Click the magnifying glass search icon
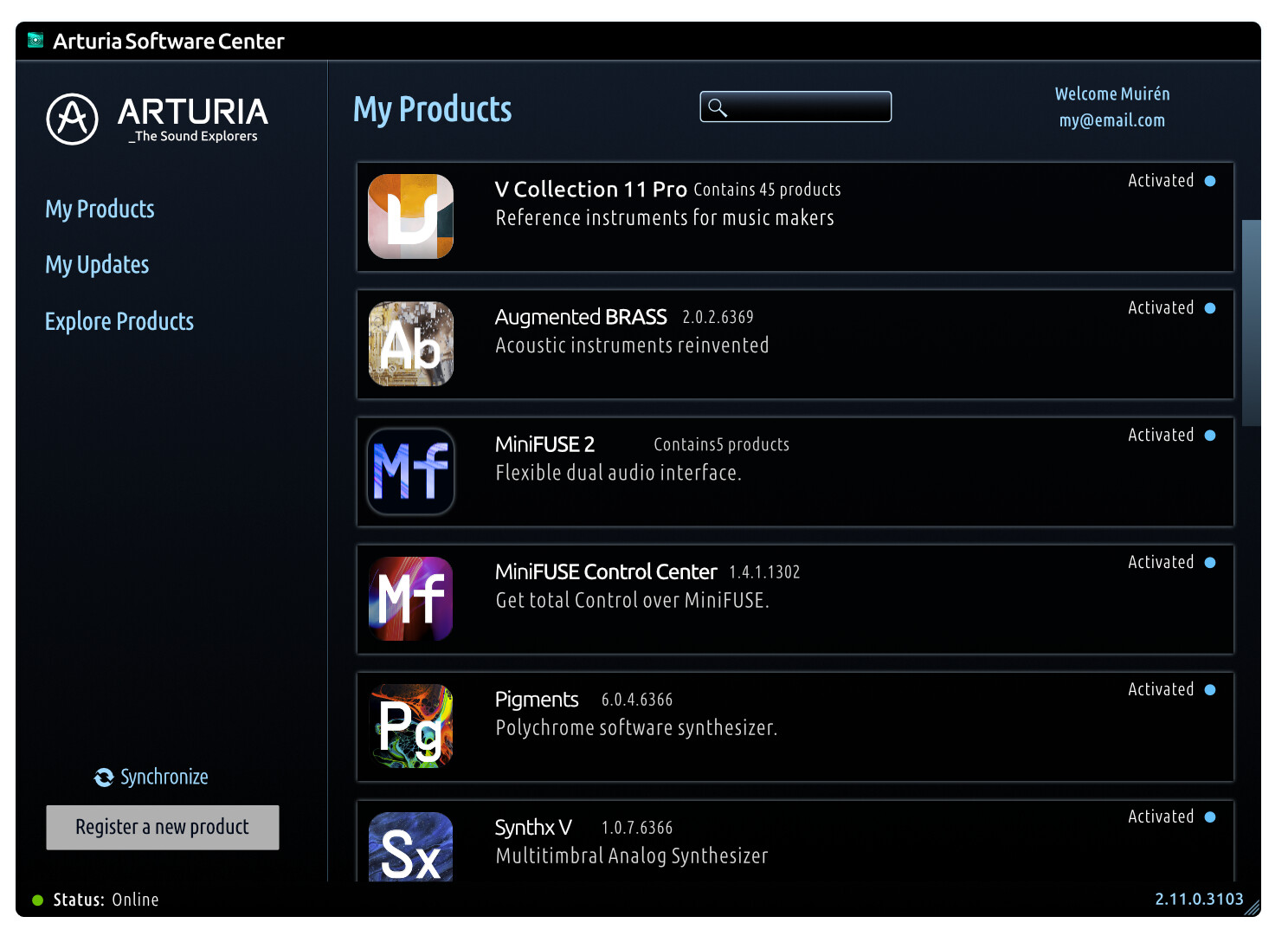1288x936 pixels. 718,107
